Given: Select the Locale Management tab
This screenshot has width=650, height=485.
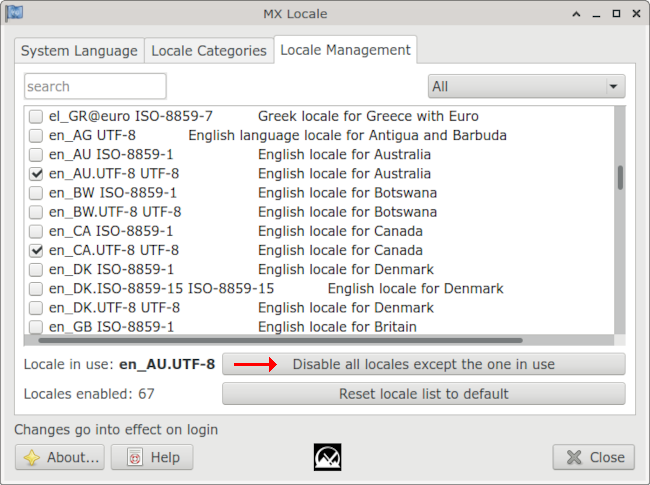Looking at the screenshot, I should (x=345, y=50).
